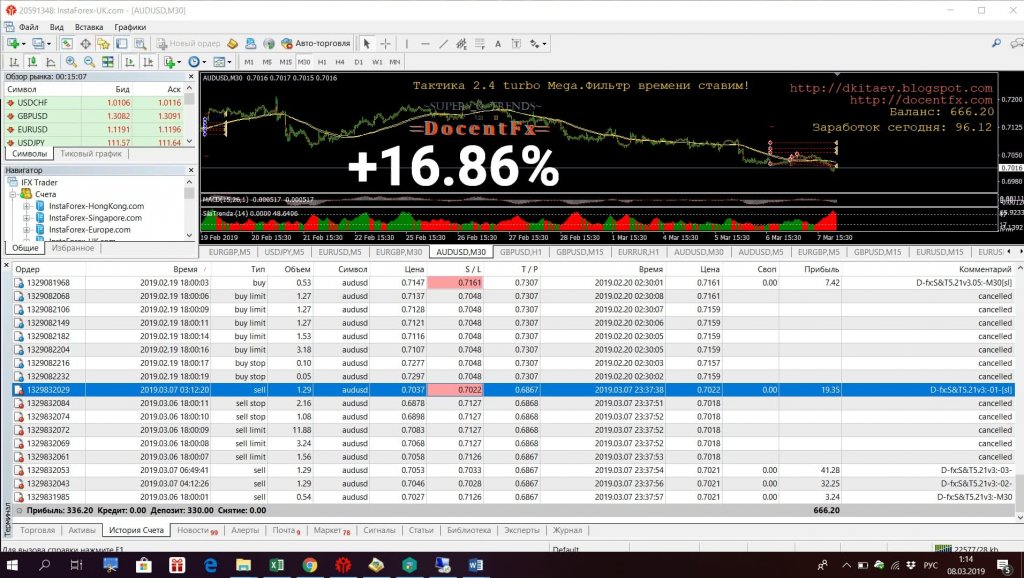This screenshot has width=1024, height=578.
Task: Open the Графики menu
Action: coord(130,27)
